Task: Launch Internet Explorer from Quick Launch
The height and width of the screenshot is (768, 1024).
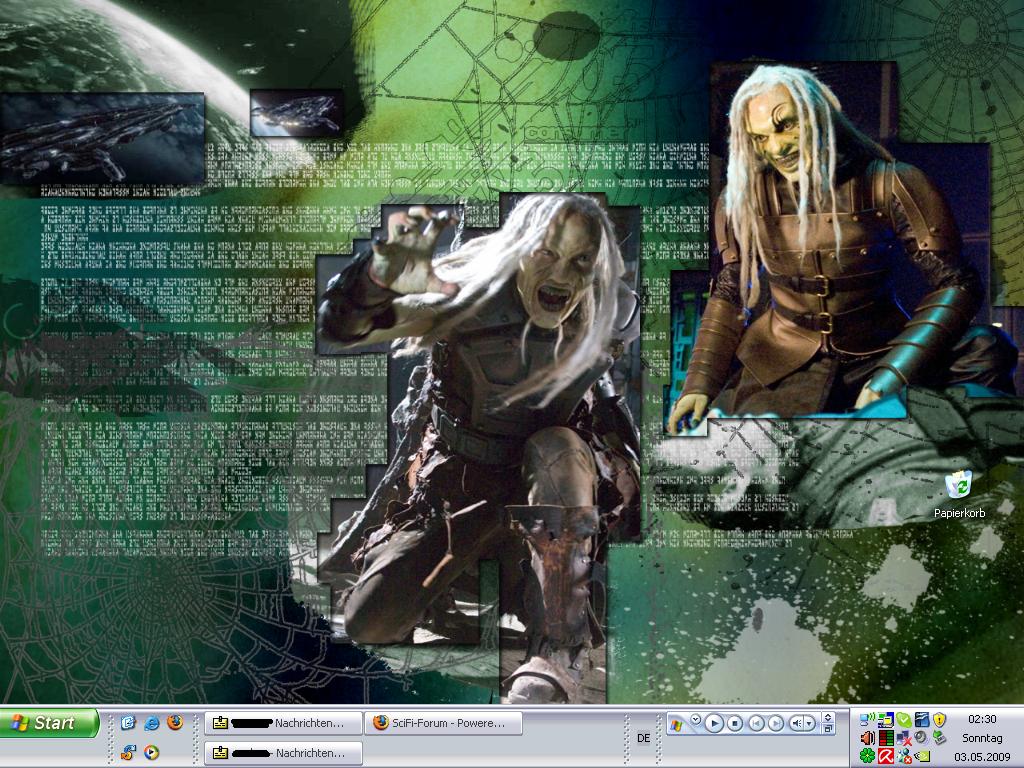Action: 152,722
